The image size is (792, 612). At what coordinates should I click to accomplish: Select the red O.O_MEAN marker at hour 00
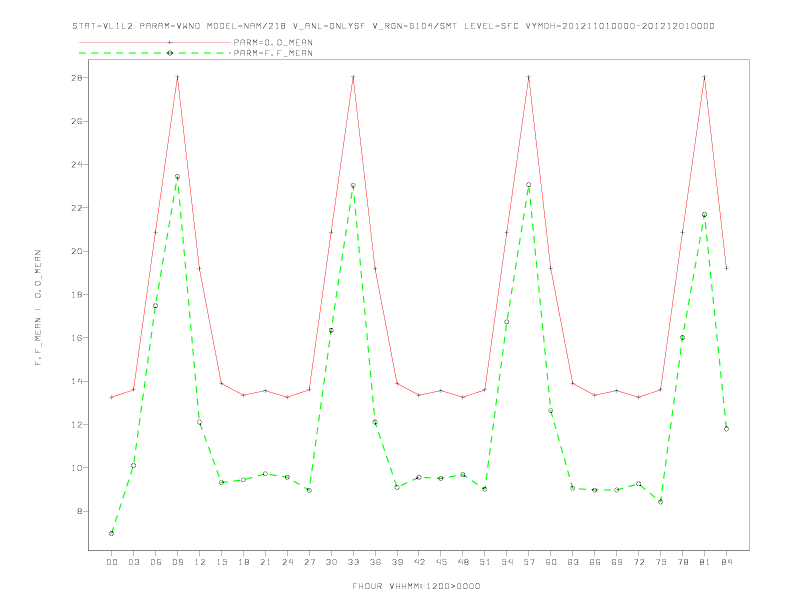click(112, 397)
